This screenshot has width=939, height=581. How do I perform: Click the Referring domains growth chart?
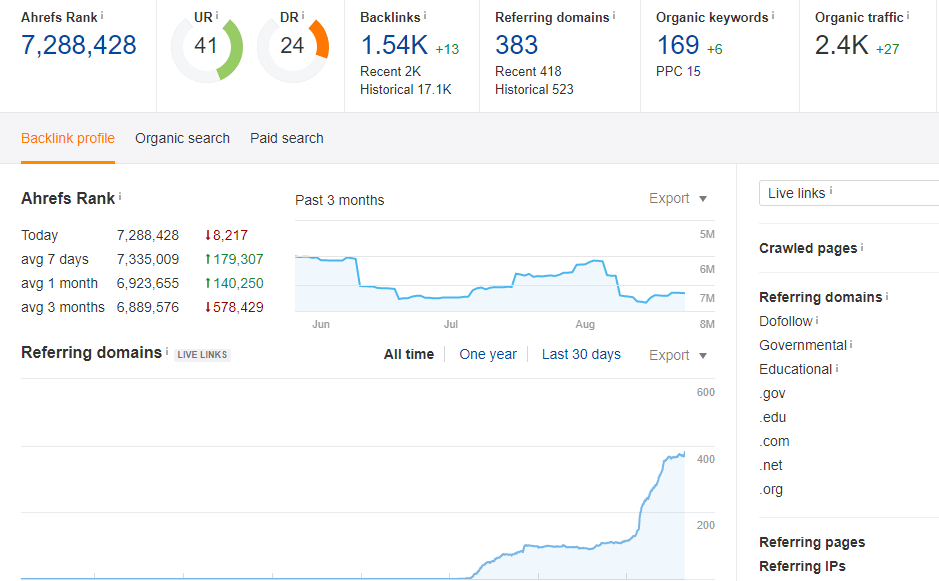point(353,479)
